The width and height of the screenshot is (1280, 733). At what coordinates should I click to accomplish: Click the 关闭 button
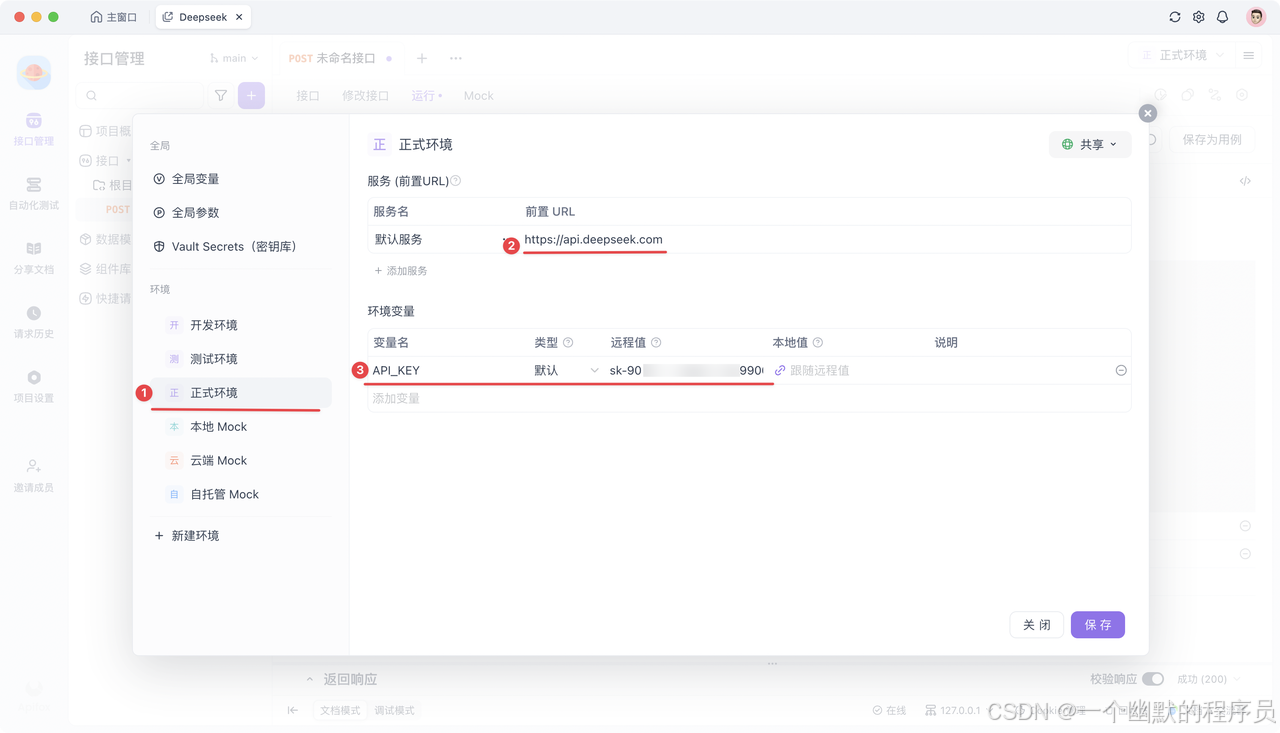pyautogui.click(x=1036, y=625)
